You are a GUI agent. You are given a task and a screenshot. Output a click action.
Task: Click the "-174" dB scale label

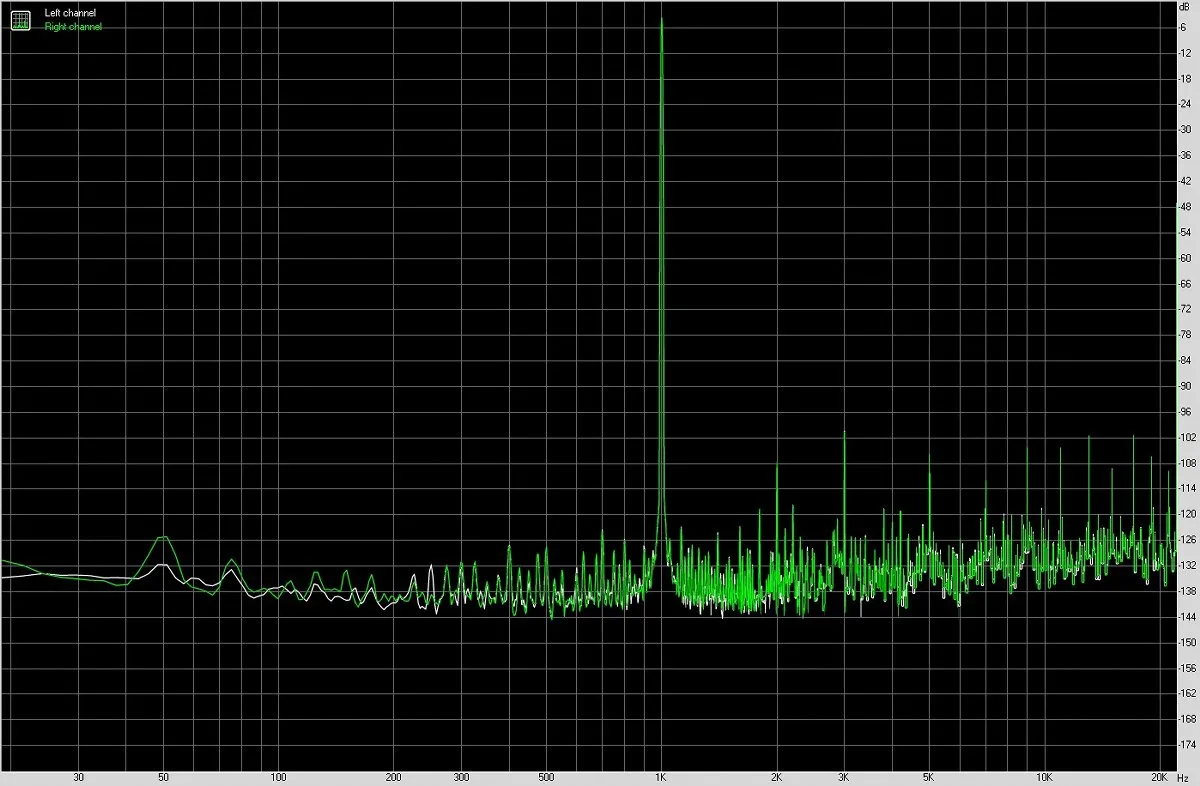click(1187, 745)
